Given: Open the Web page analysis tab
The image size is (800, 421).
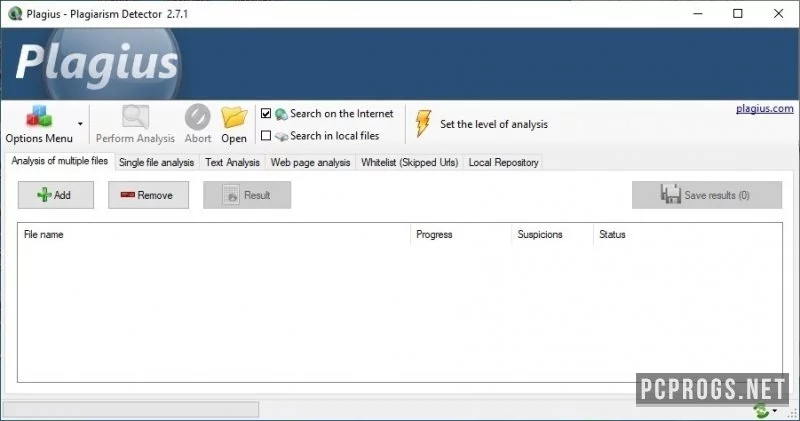Looking at the screenshot, I should pos(310,162).
